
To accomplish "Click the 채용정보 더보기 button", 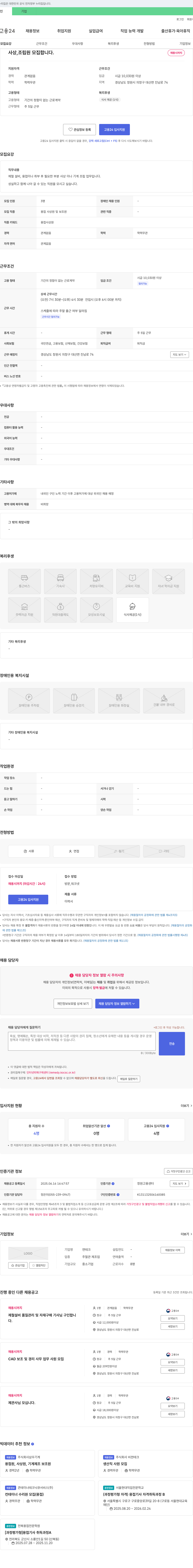I will click(x=172, y=1250).
